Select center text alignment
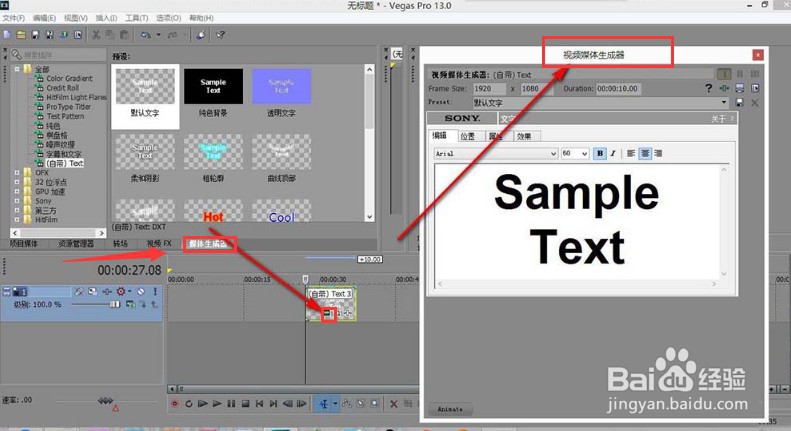 pos(645,153)
